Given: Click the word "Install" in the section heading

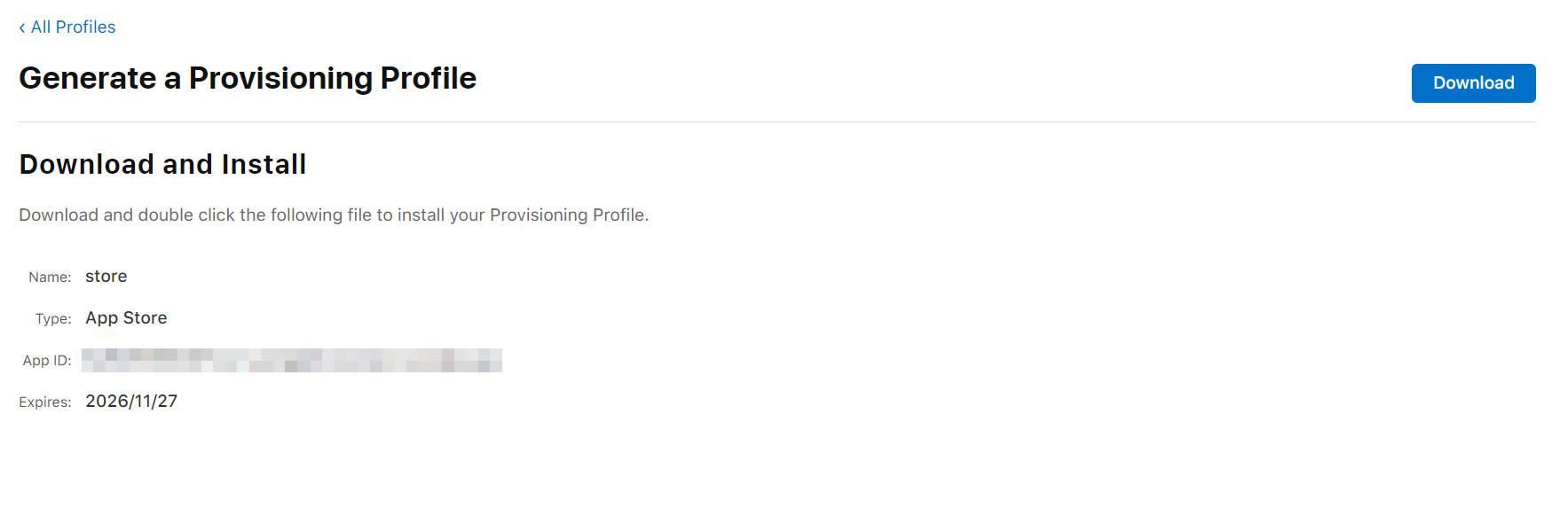Looking at the screenshot, I should [264, 164].
